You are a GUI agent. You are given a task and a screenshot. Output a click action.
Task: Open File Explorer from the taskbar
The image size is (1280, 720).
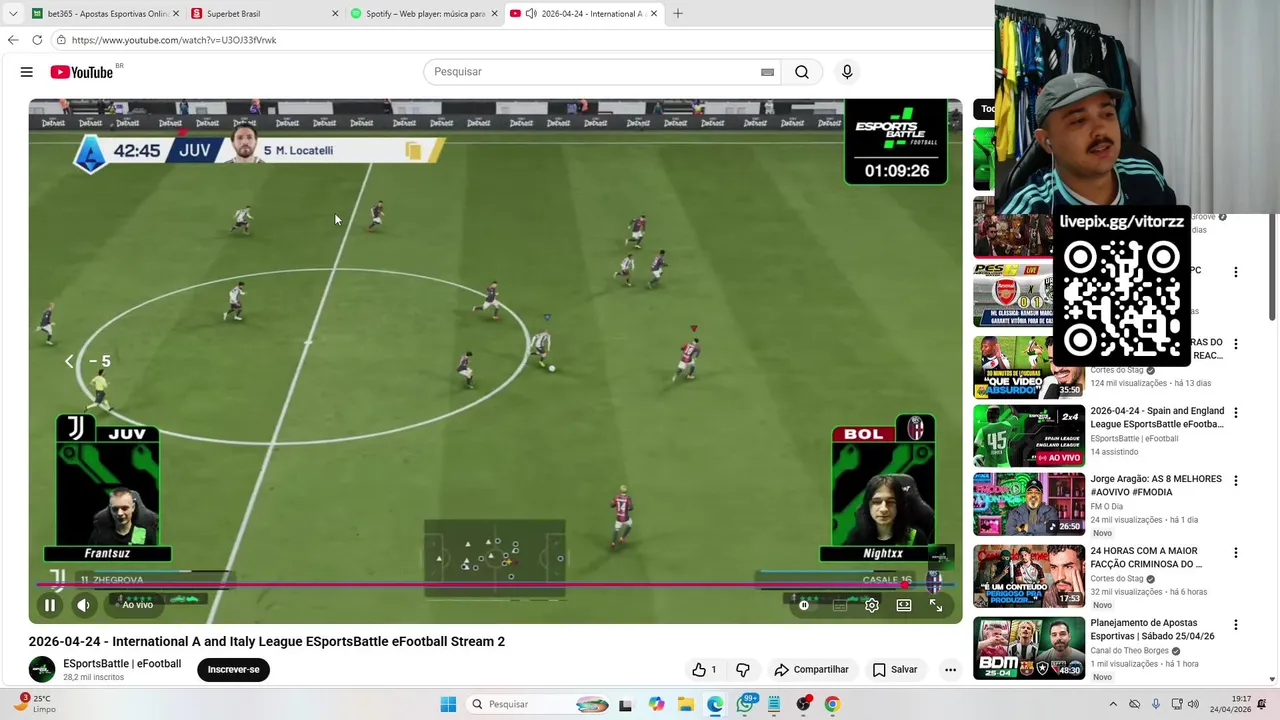tap(686, 704)
